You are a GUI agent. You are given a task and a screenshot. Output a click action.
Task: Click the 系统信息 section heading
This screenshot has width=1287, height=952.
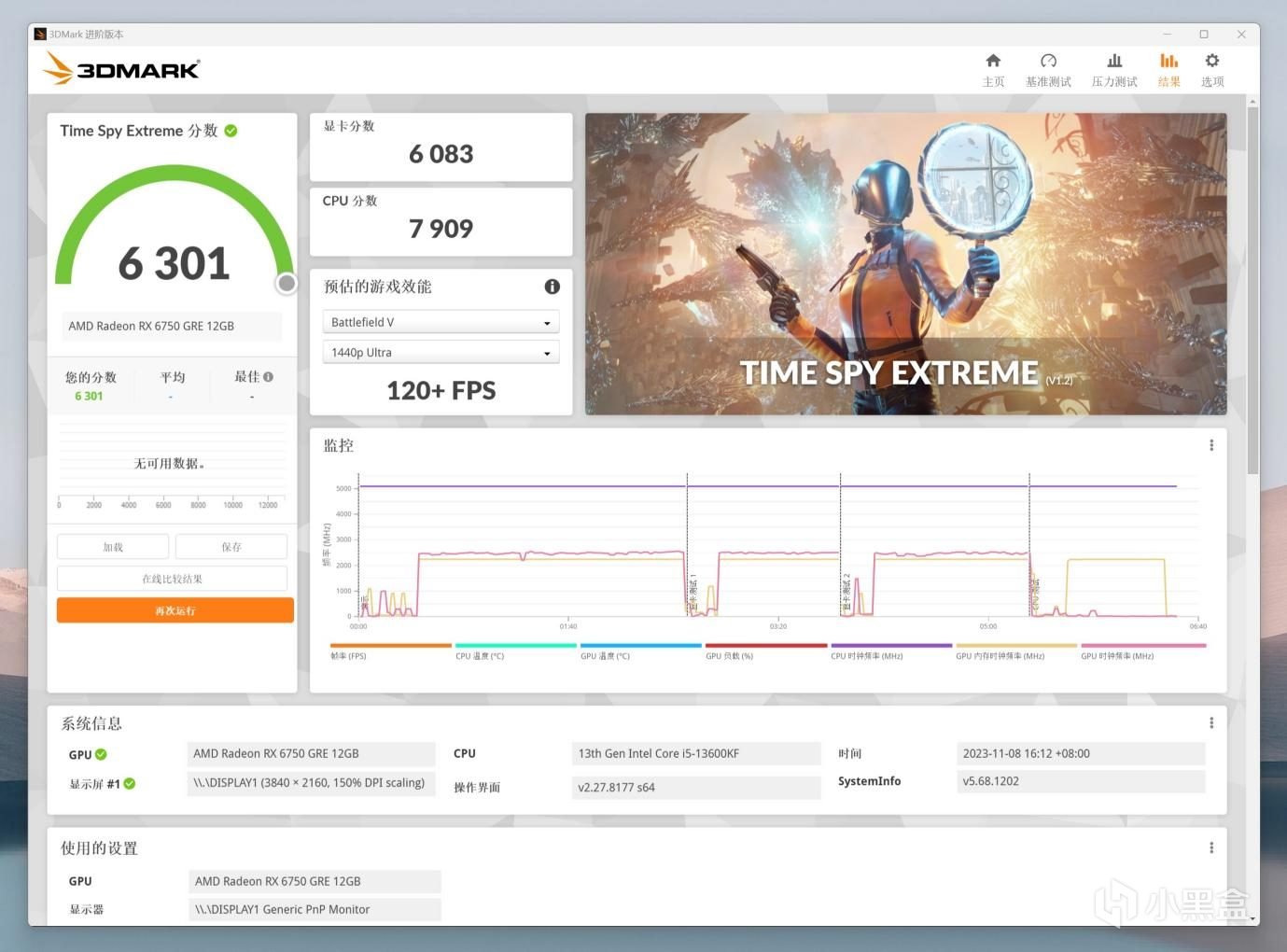point(91,723)
